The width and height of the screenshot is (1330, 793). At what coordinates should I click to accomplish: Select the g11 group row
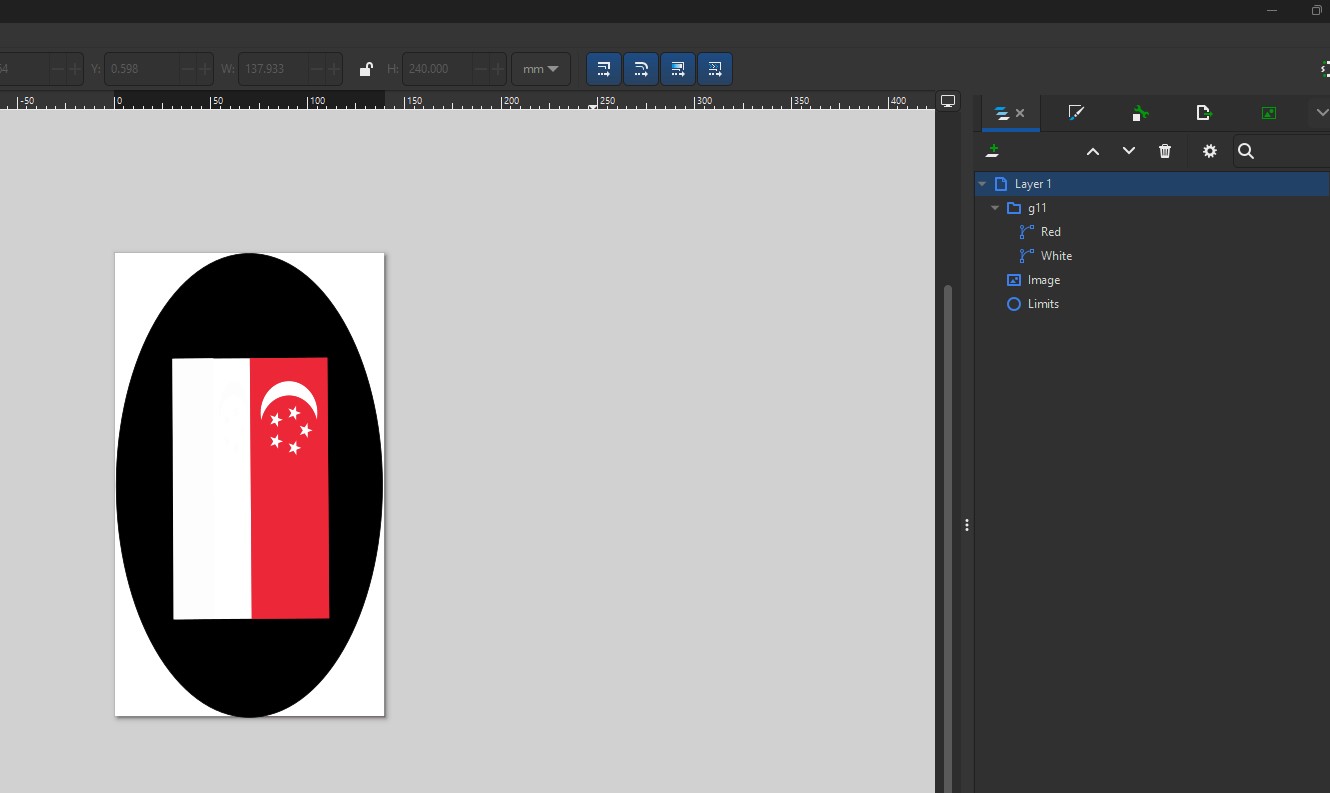tap(1152, 208)
